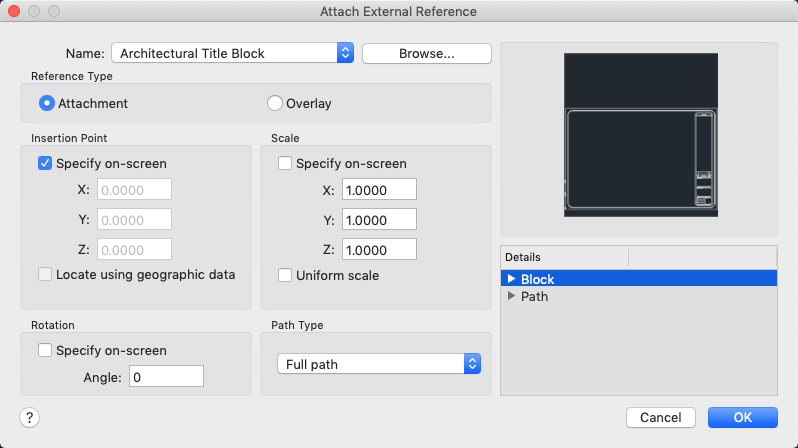Enable Specify on-screen for Scale
Viewport: 798px width, 448px height.
click(x=285, y=164)
